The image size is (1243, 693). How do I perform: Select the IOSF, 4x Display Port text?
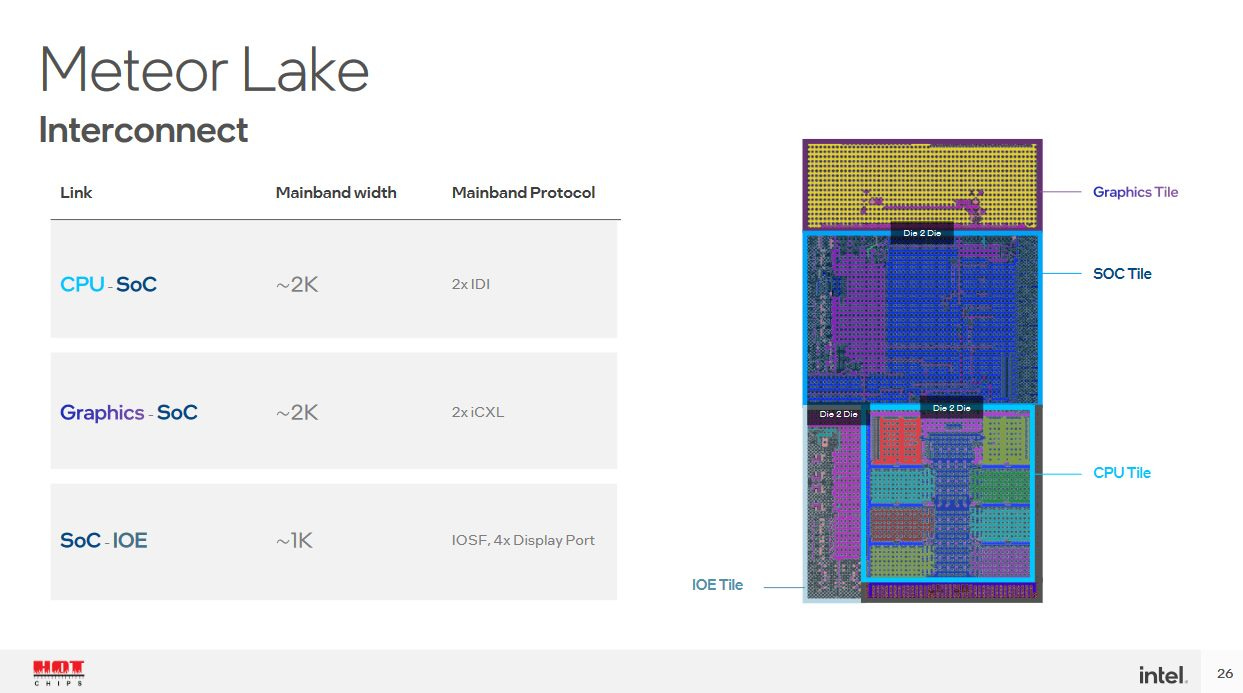(523, 540)
